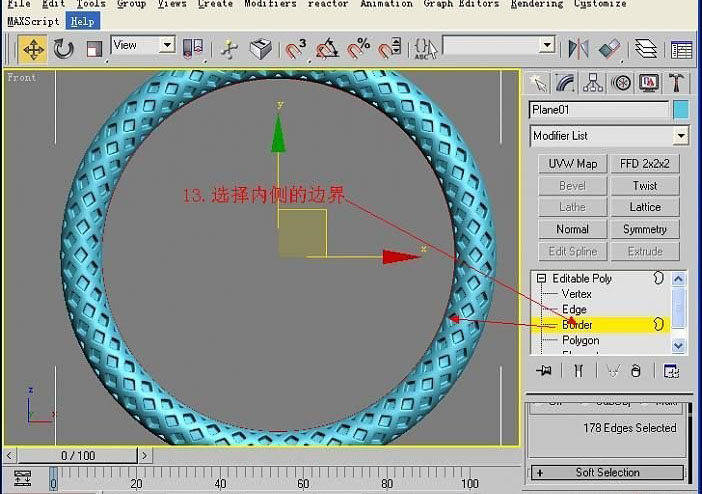Click frame 40 on the timeline
The image size is (702, 494).
tap(220, 483)
